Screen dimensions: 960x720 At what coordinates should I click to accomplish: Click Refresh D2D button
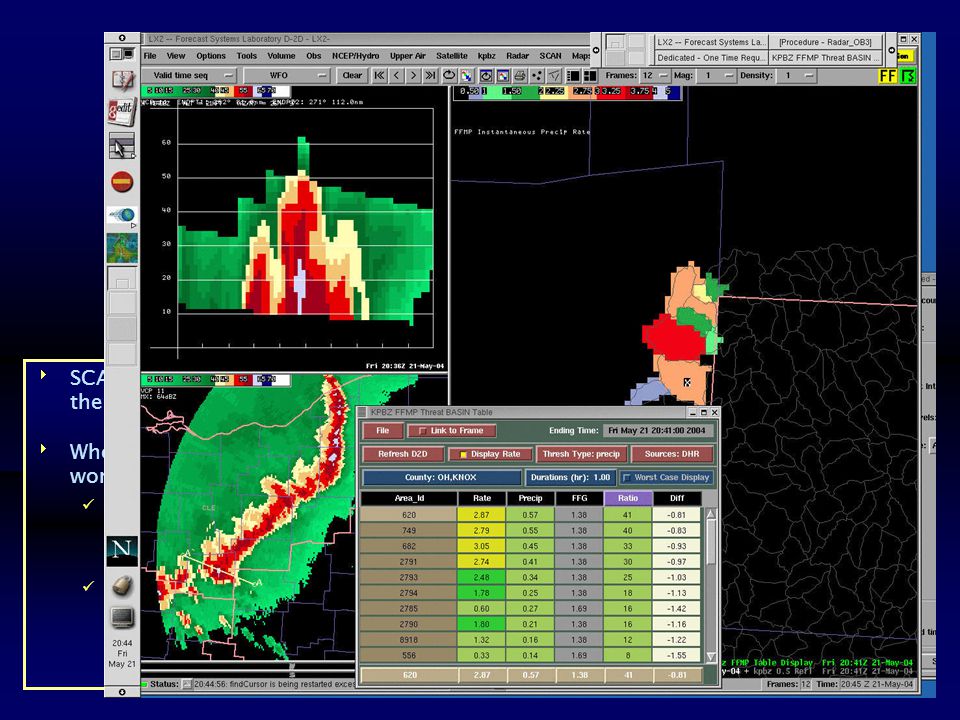[402, 454]
